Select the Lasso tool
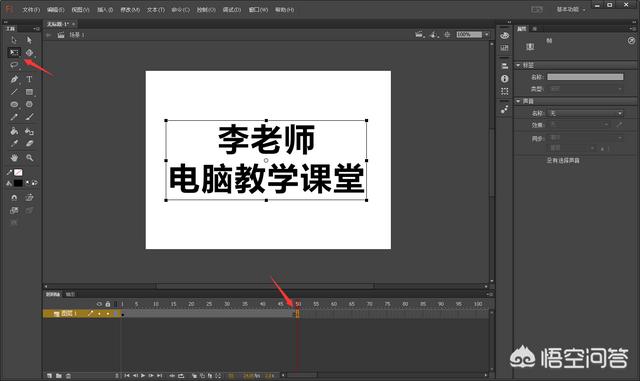This screenshot has height=381, width=640. pos(14,65)
